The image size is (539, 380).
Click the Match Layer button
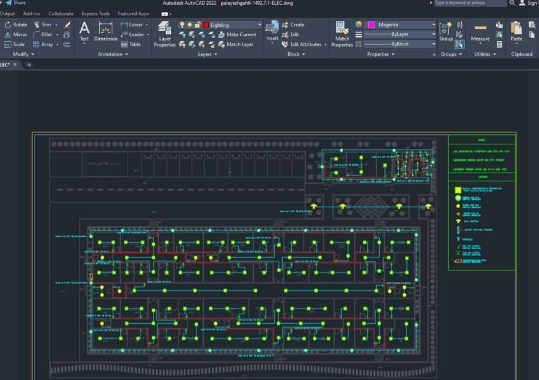[236, 44]
